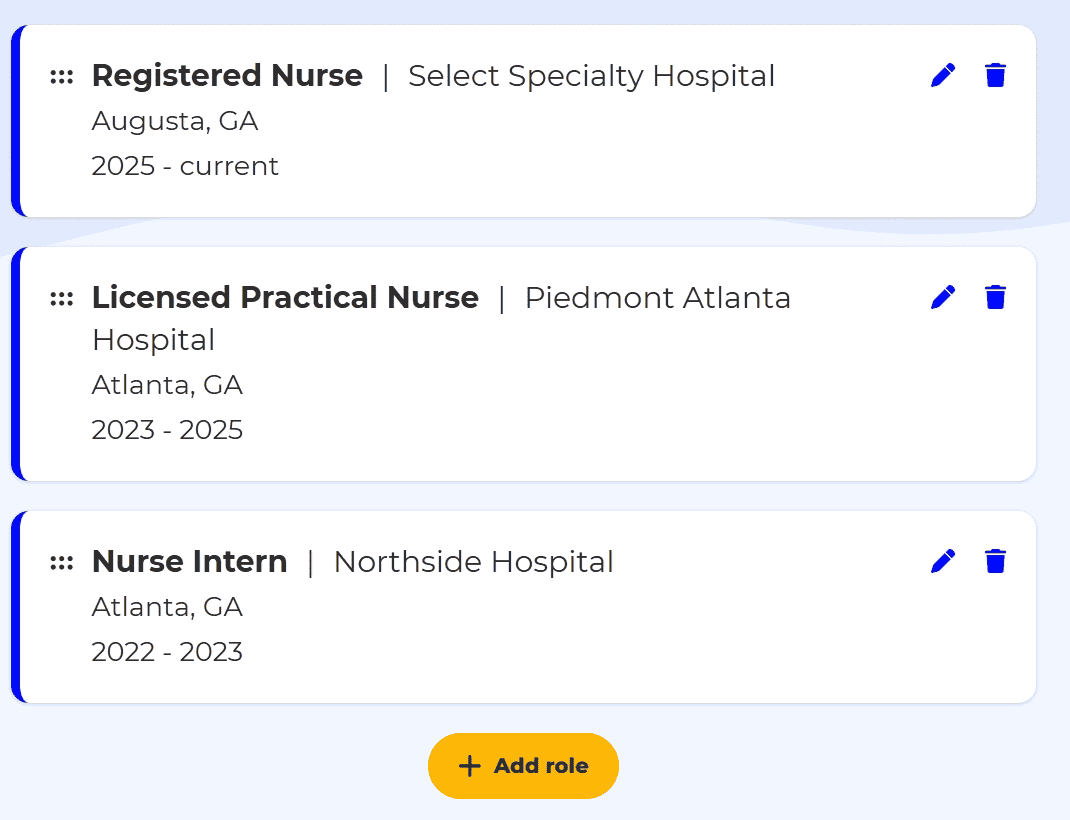Viewport: 1070px width, 820px height.
Task: Edit the Registered Nurse role entry
Action: coord(941,74)
